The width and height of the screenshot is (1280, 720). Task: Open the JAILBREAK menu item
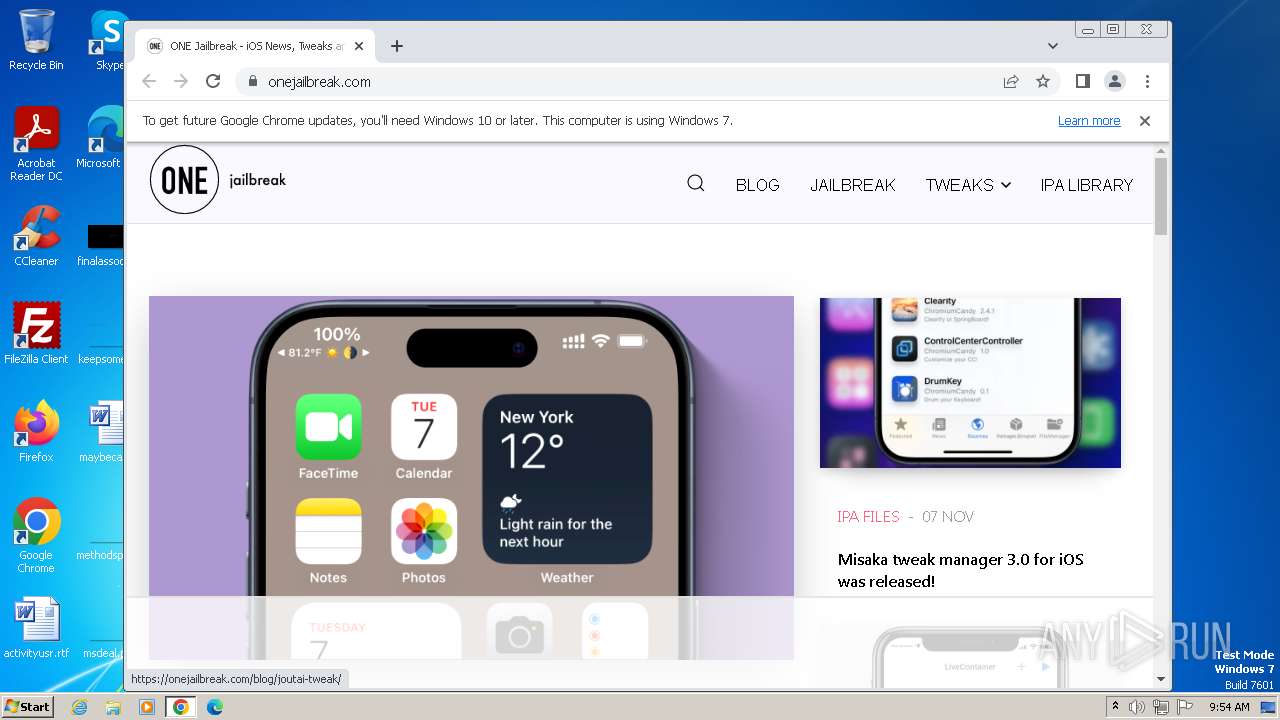[853, 185]
